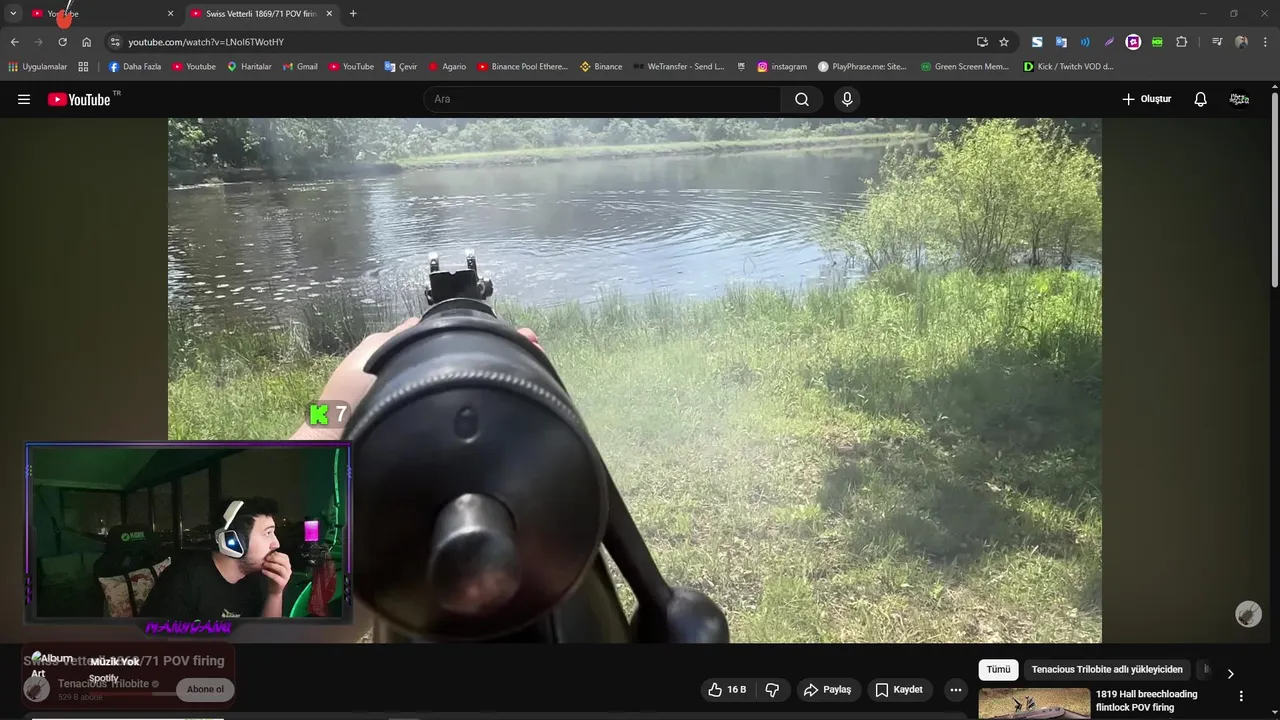Open the Binance bookmark

click(x=601, y=67)
